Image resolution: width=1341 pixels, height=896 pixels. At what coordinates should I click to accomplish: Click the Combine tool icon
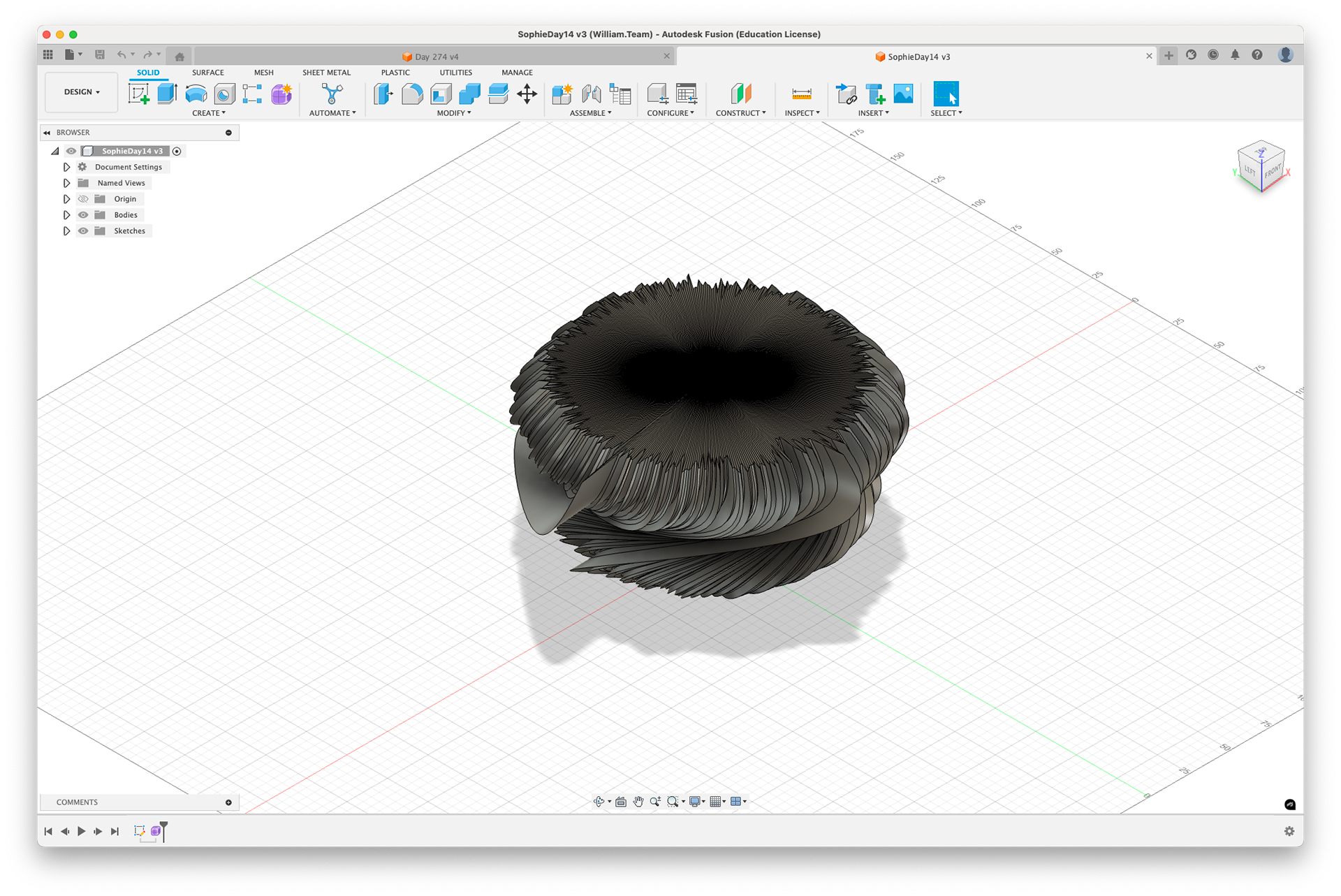tap(469, 94)
